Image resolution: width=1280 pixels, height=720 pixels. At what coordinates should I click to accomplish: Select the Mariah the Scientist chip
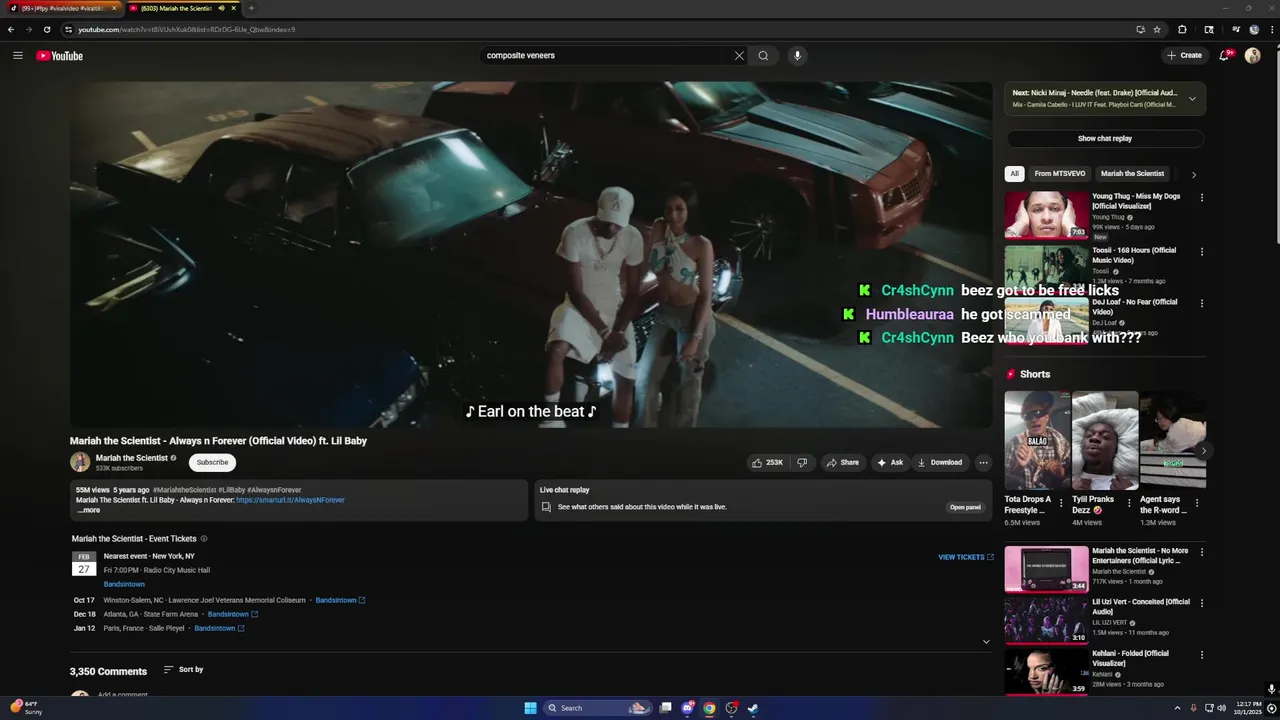(x=1132, y=174)
